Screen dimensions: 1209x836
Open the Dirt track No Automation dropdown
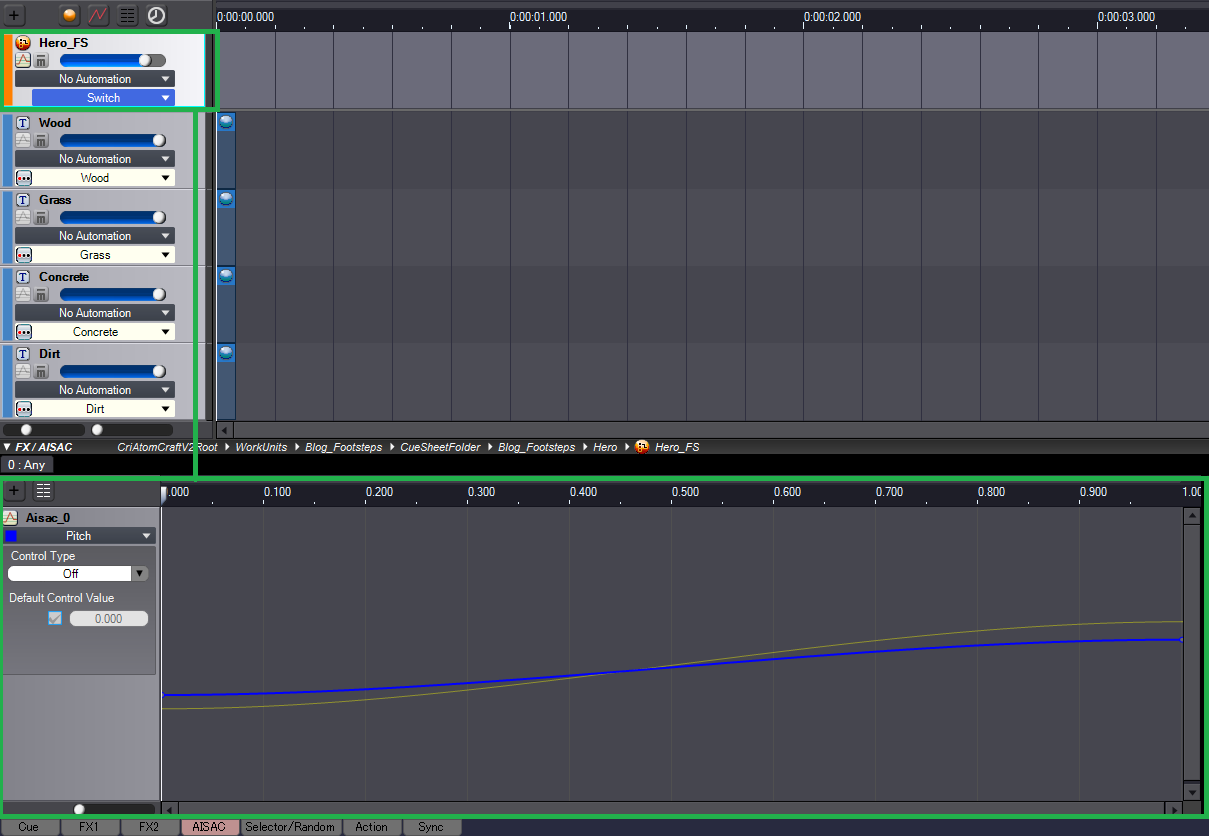coord(95,390)
